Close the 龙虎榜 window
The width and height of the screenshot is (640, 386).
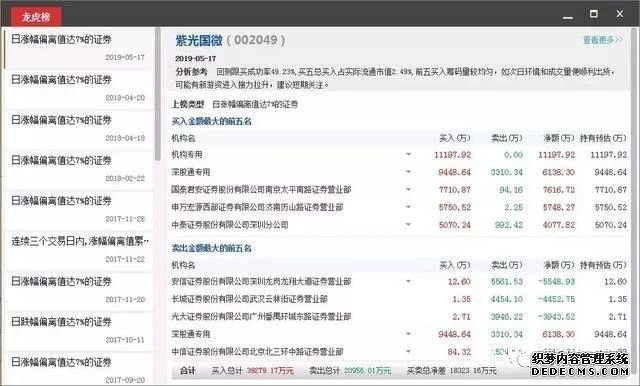(620, 14)
